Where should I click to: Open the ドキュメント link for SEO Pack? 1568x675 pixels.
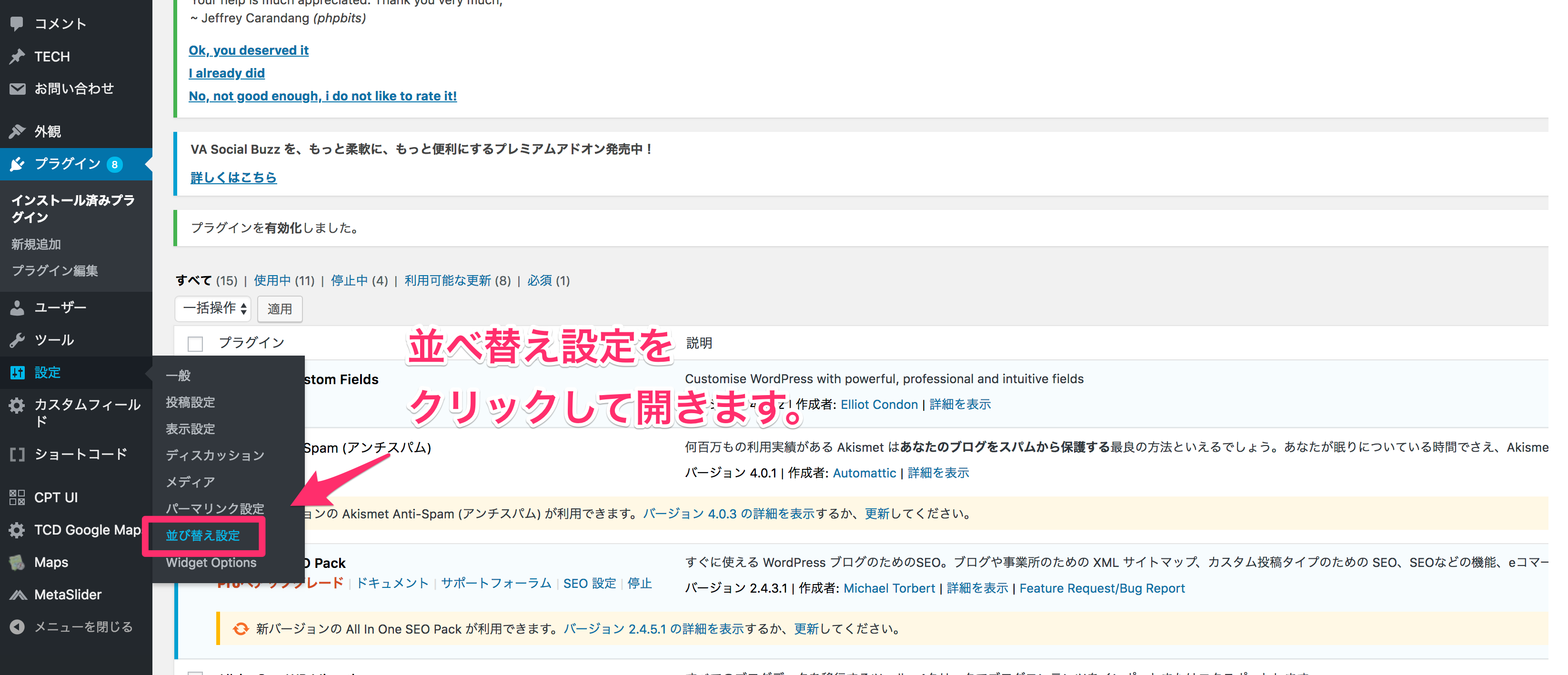point(392,584)
